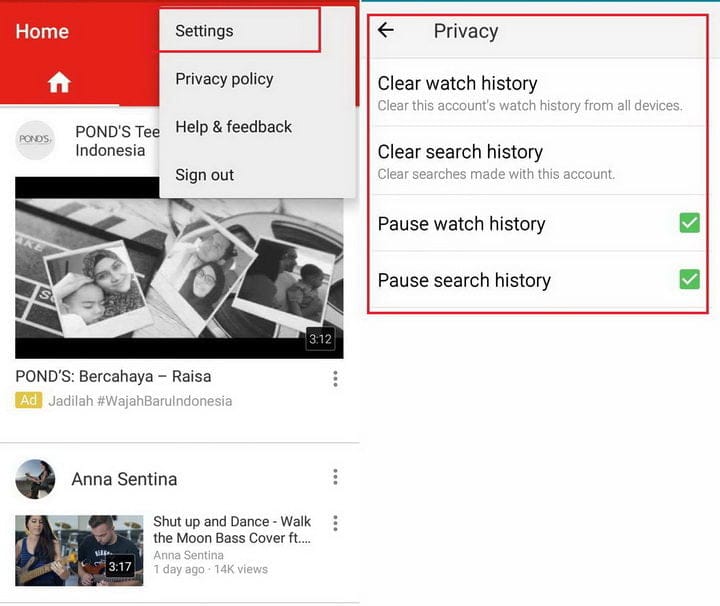
Task: Click Jadilah #WajahBaruIndonesia ad text
Action: point(140,401)
